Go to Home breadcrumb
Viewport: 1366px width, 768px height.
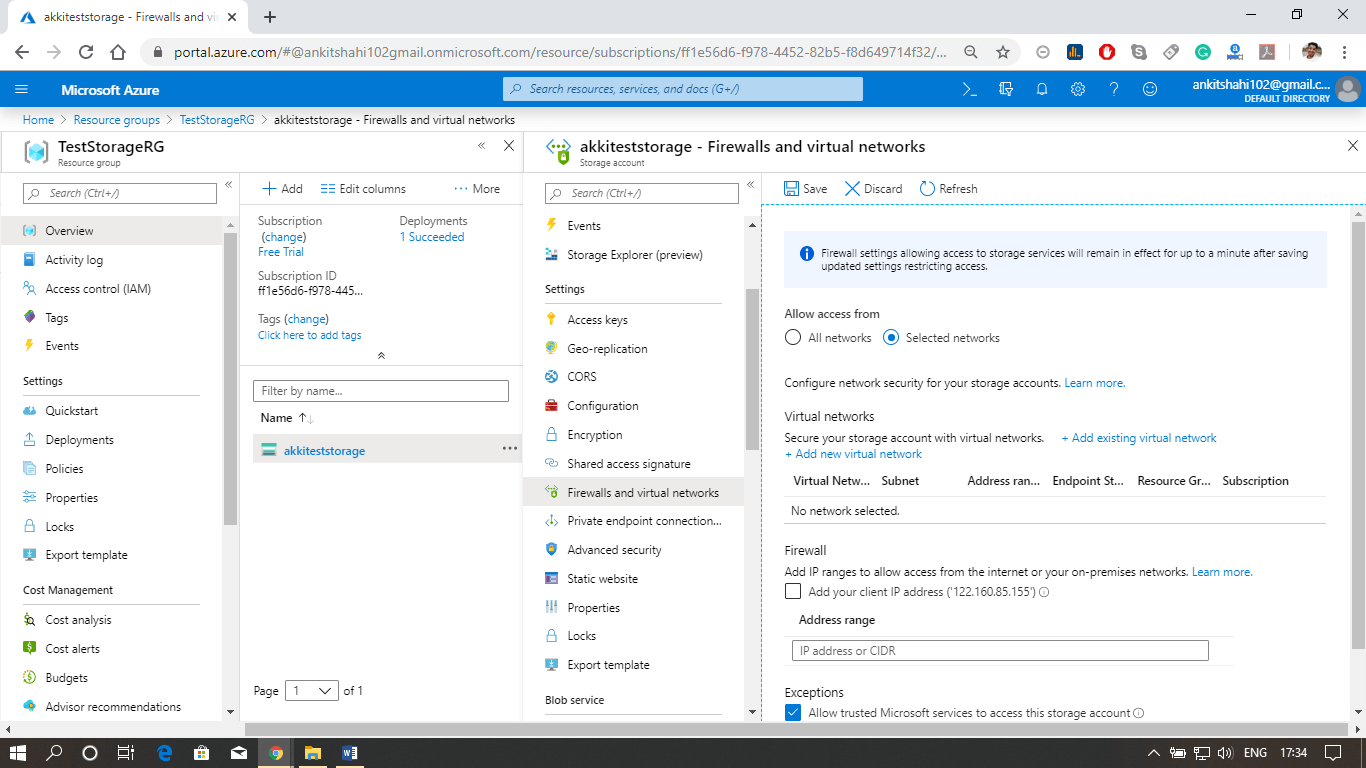(38, 120)
